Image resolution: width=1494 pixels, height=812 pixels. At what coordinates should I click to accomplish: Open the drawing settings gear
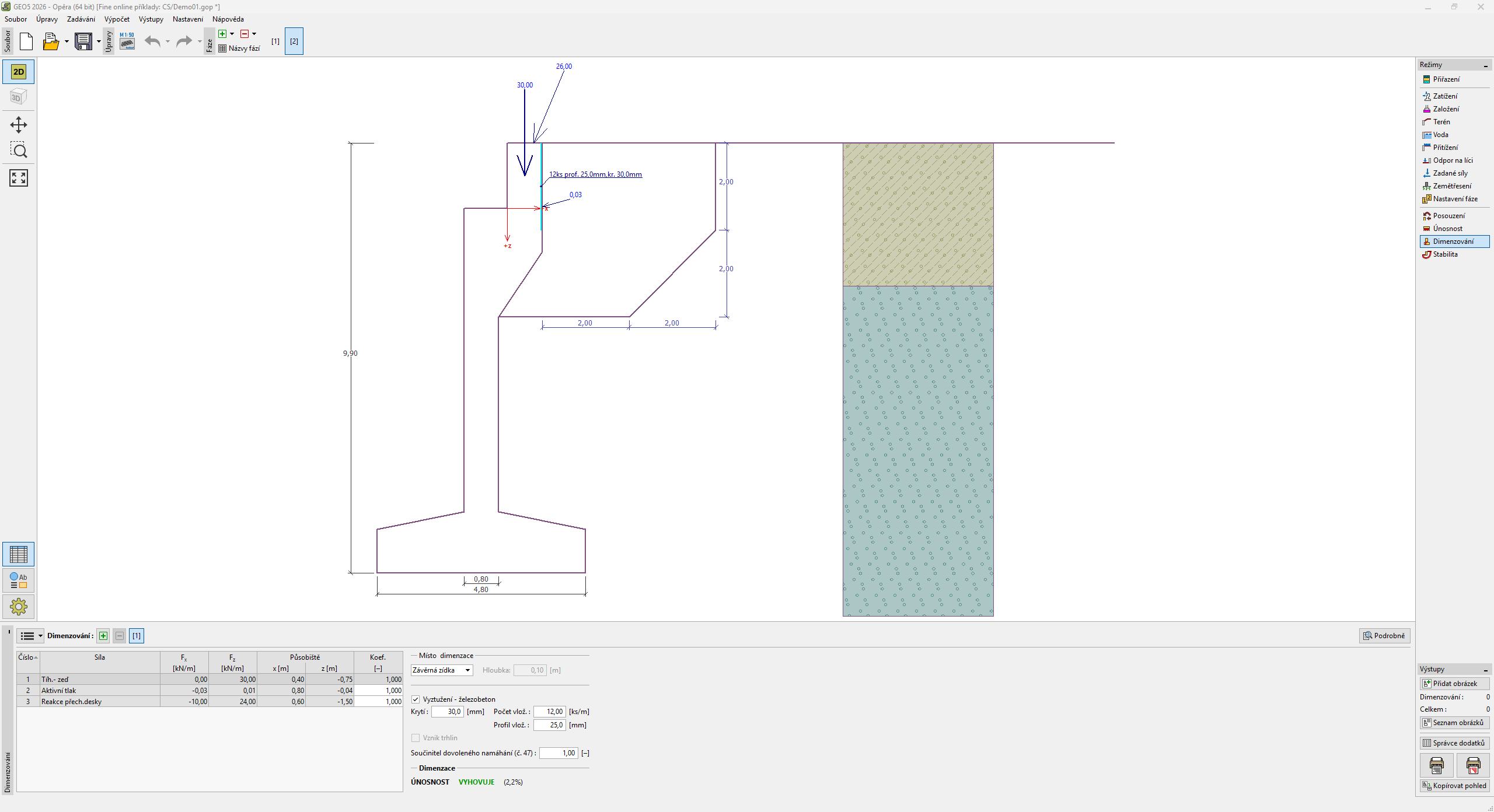[x=19, y=607]
